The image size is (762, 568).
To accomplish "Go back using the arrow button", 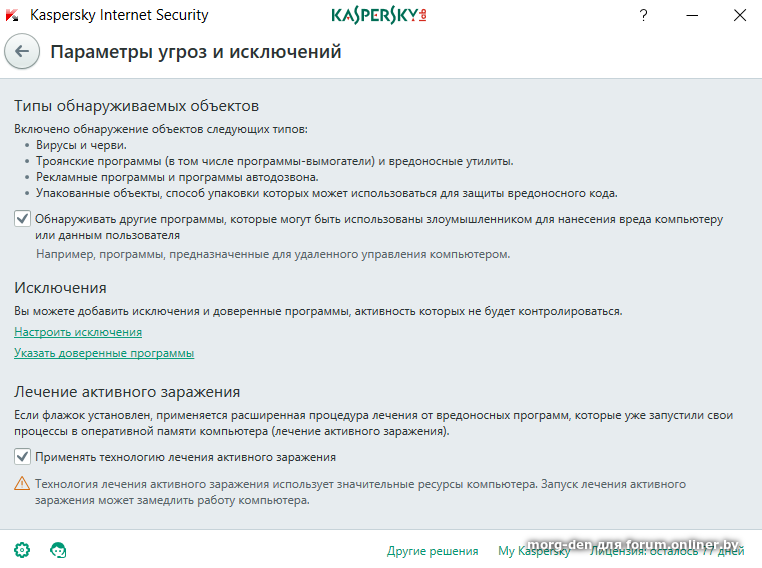I will point(22,52).
